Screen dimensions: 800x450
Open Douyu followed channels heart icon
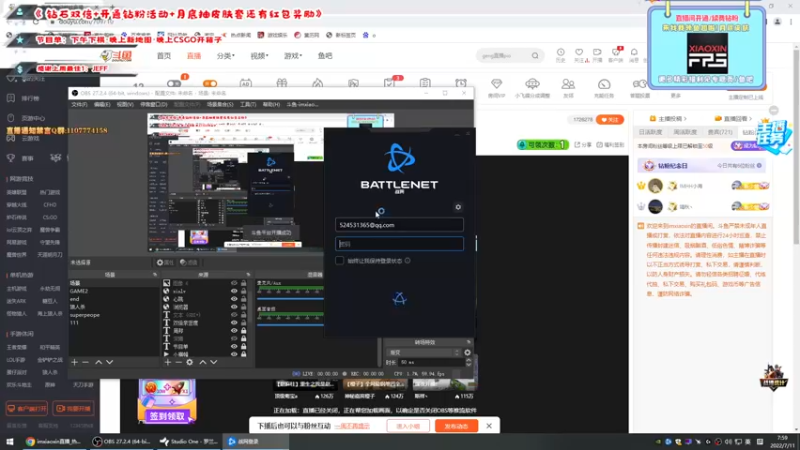pyautogui.click(x=579, y=53)
